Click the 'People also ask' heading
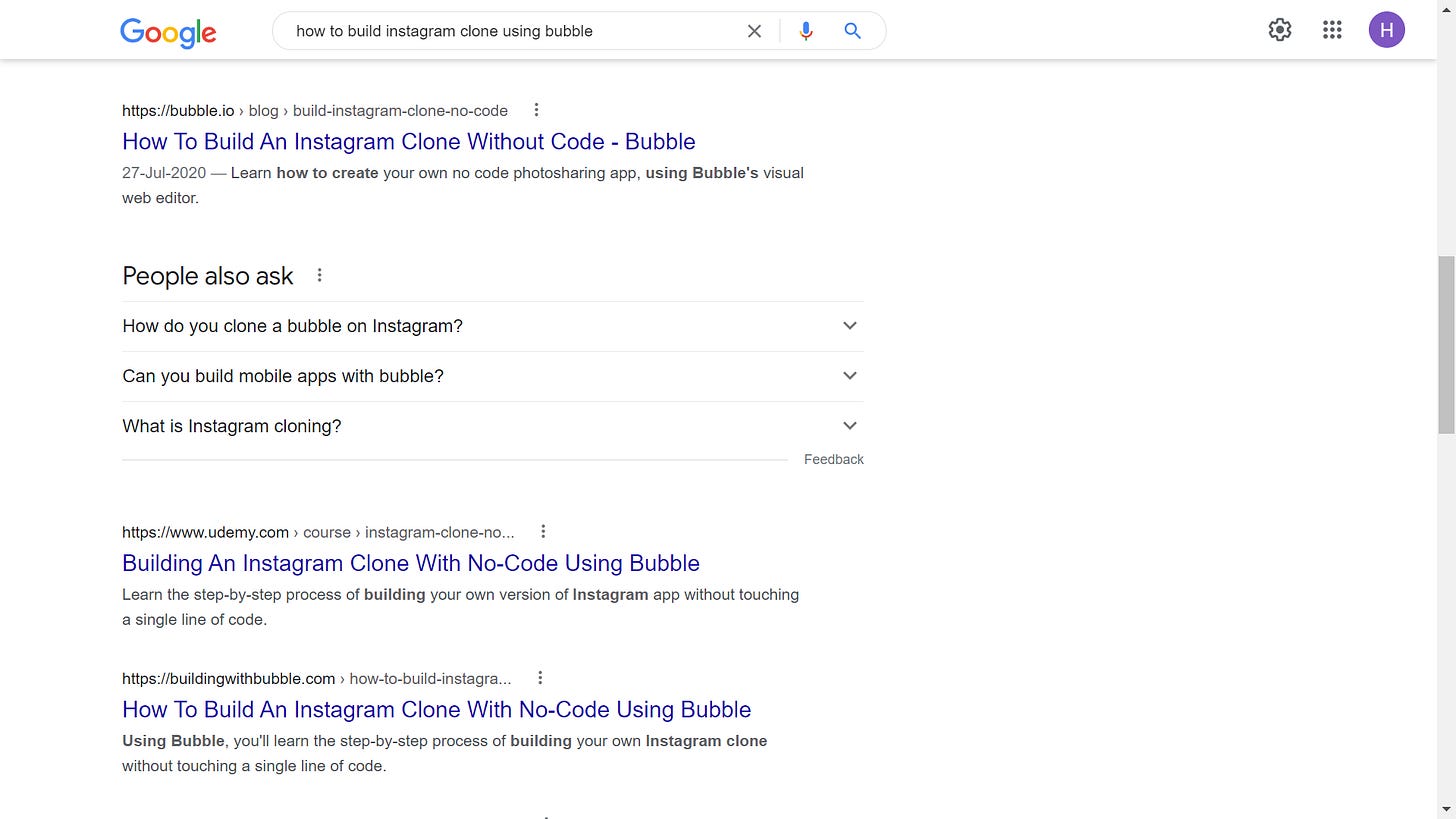This screenshot has width=1456, height=819. pyautogui.click(x=208, y=276)
